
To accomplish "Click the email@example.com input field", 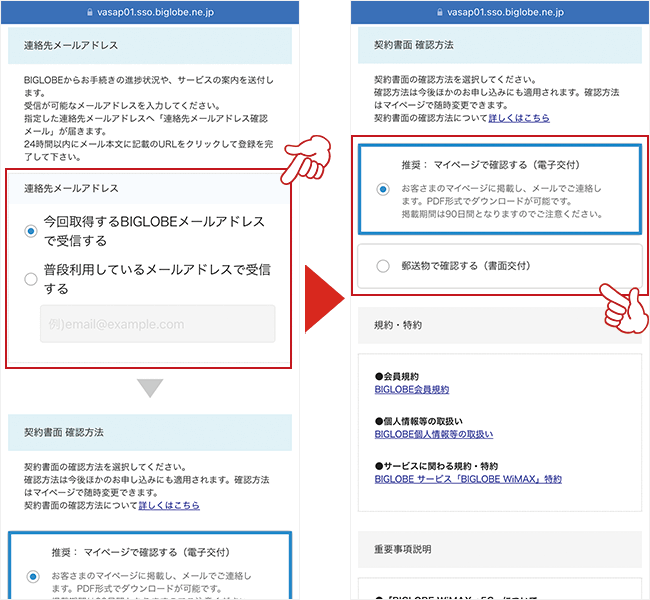I will [158, 324].
